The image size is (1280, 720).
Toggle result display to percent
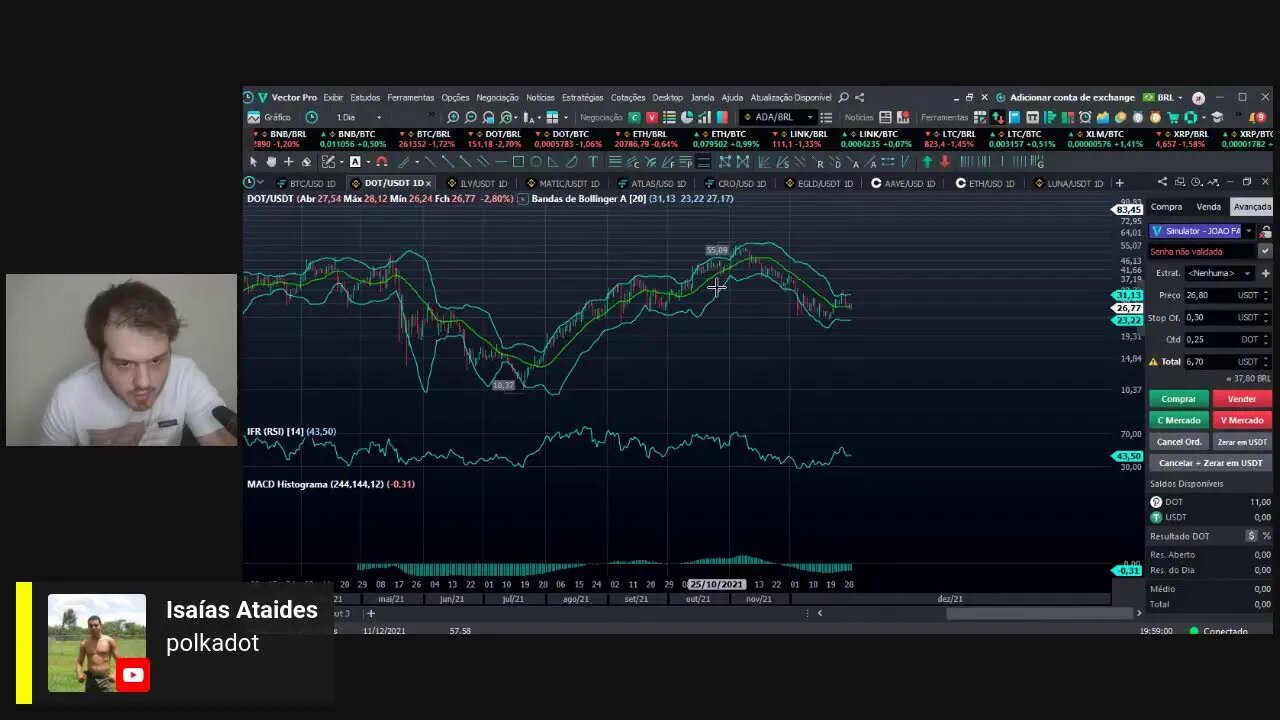pyautogui.click(x=1266, y=536)
